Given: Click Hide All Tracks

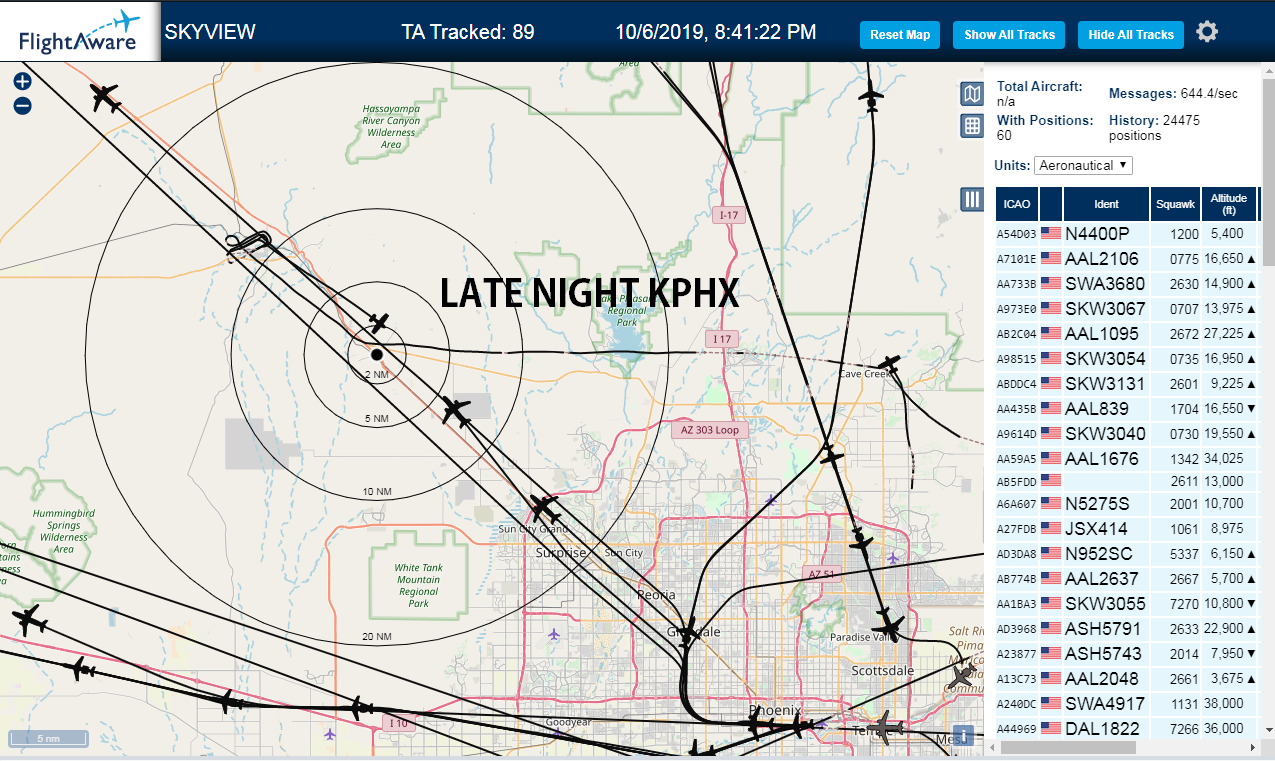Looking at the screenshot, I should coord(1131,34).
